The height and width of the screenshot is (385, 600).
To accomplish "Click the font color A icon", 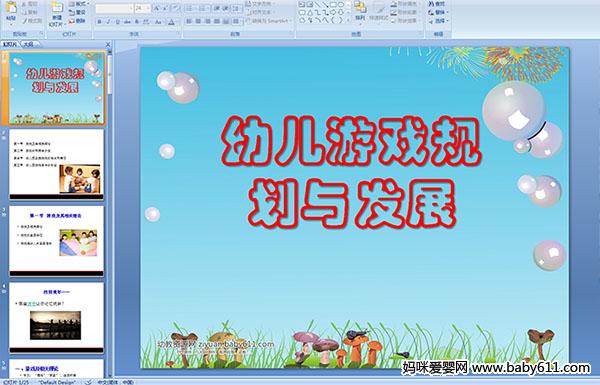I will [x=171, y=22].
